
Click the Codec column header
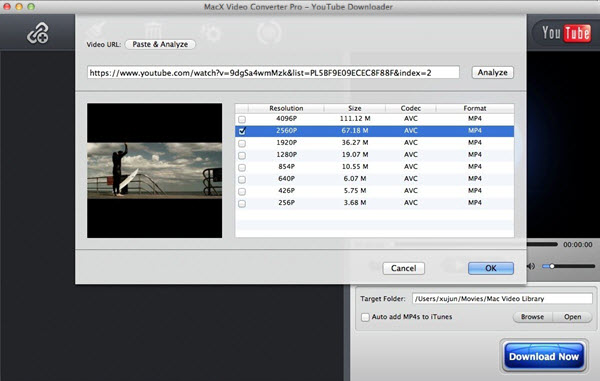click(x=411, y=108)
